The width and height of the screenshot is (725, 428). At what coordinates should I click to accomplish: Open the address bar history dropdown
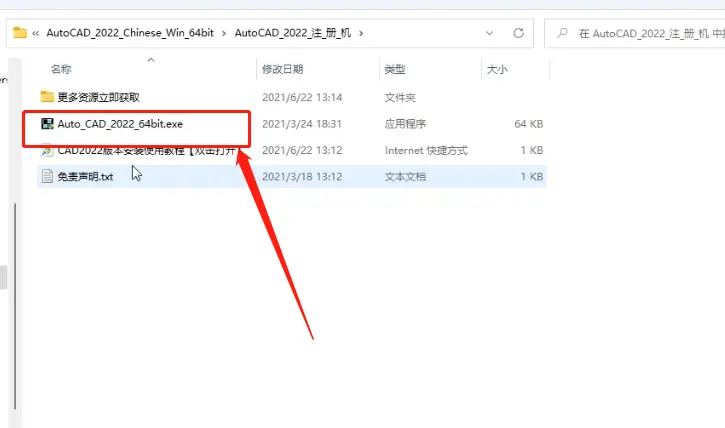489,33
